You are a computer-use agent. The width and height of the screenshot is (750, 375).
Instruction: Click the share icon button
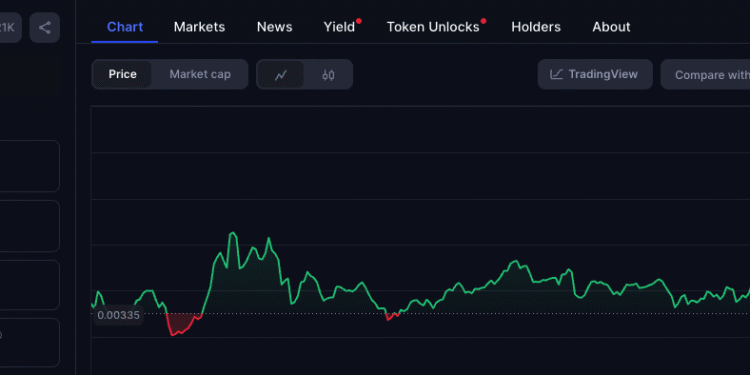[44, 28]
